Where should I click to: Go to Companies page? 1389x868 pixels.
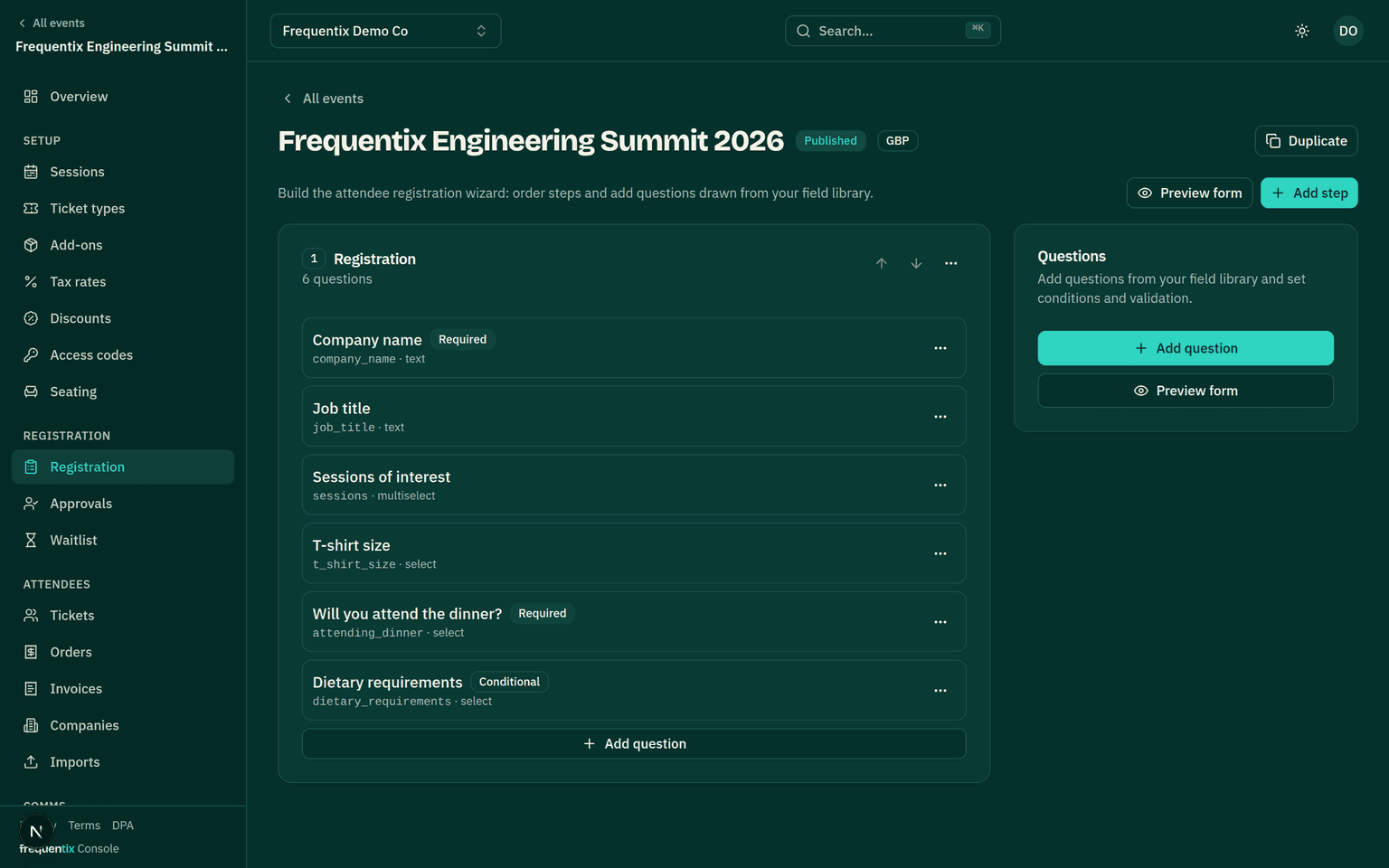point(123,725)
